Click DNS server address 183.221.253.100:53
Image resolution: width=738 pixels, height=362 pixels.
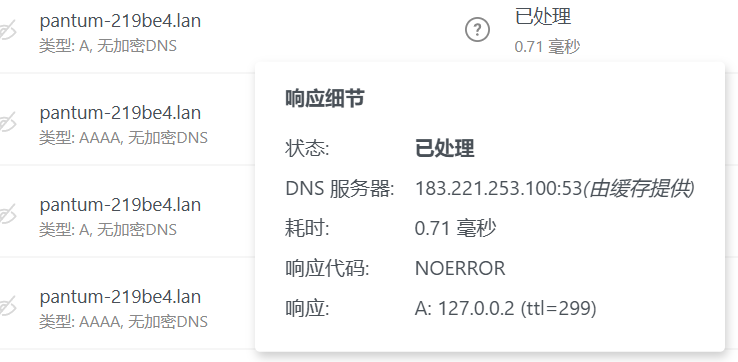(x=499, y=188)
